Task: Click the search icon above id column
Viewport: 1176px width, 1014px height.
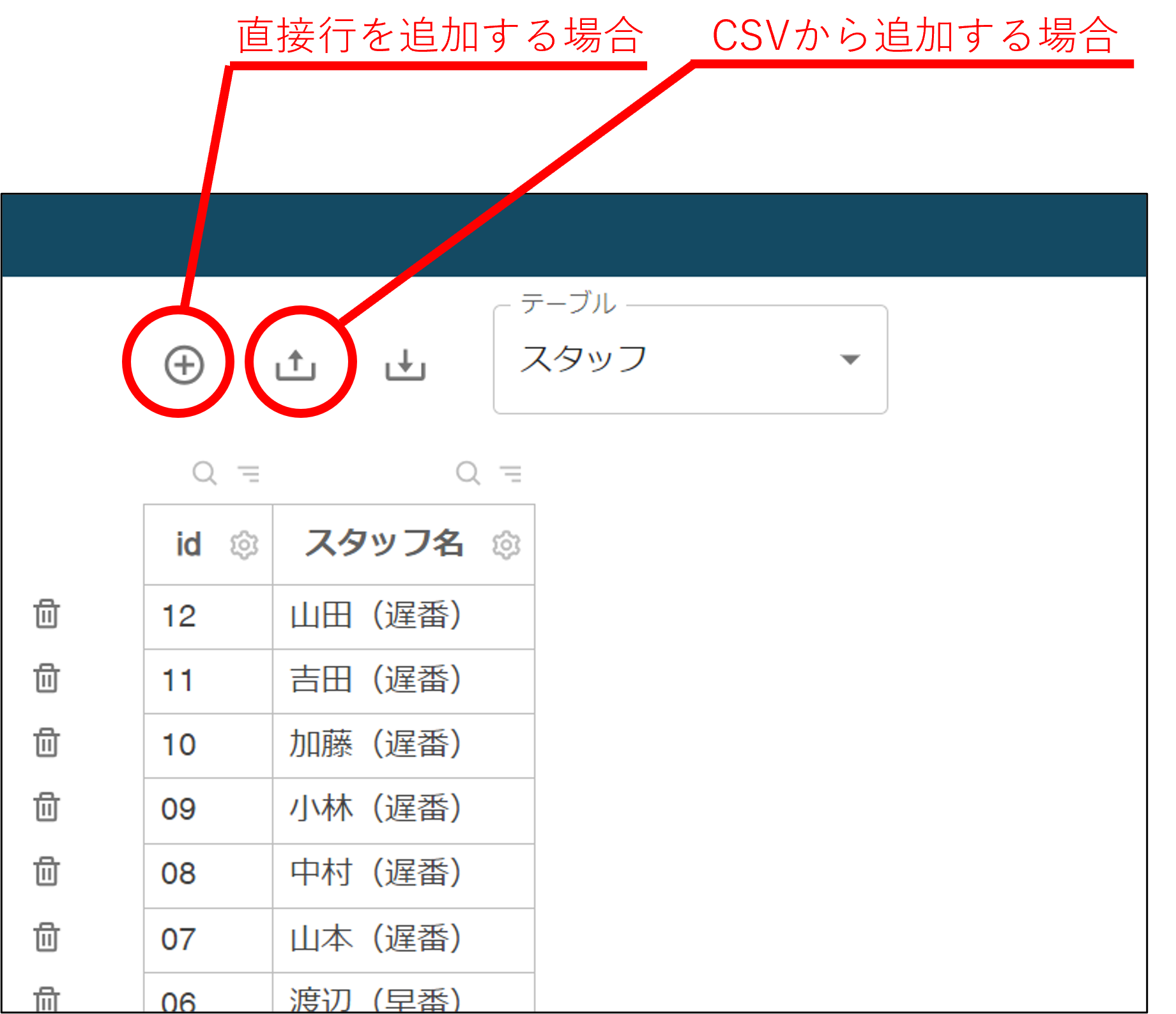Action: coord(205,473)
